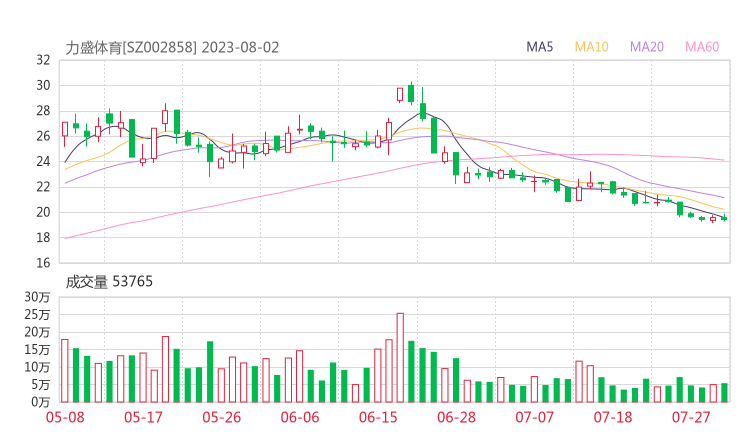Click the 05-26 date axis label
The height and width of the screenshot is (440, 740).
(221, 417)
